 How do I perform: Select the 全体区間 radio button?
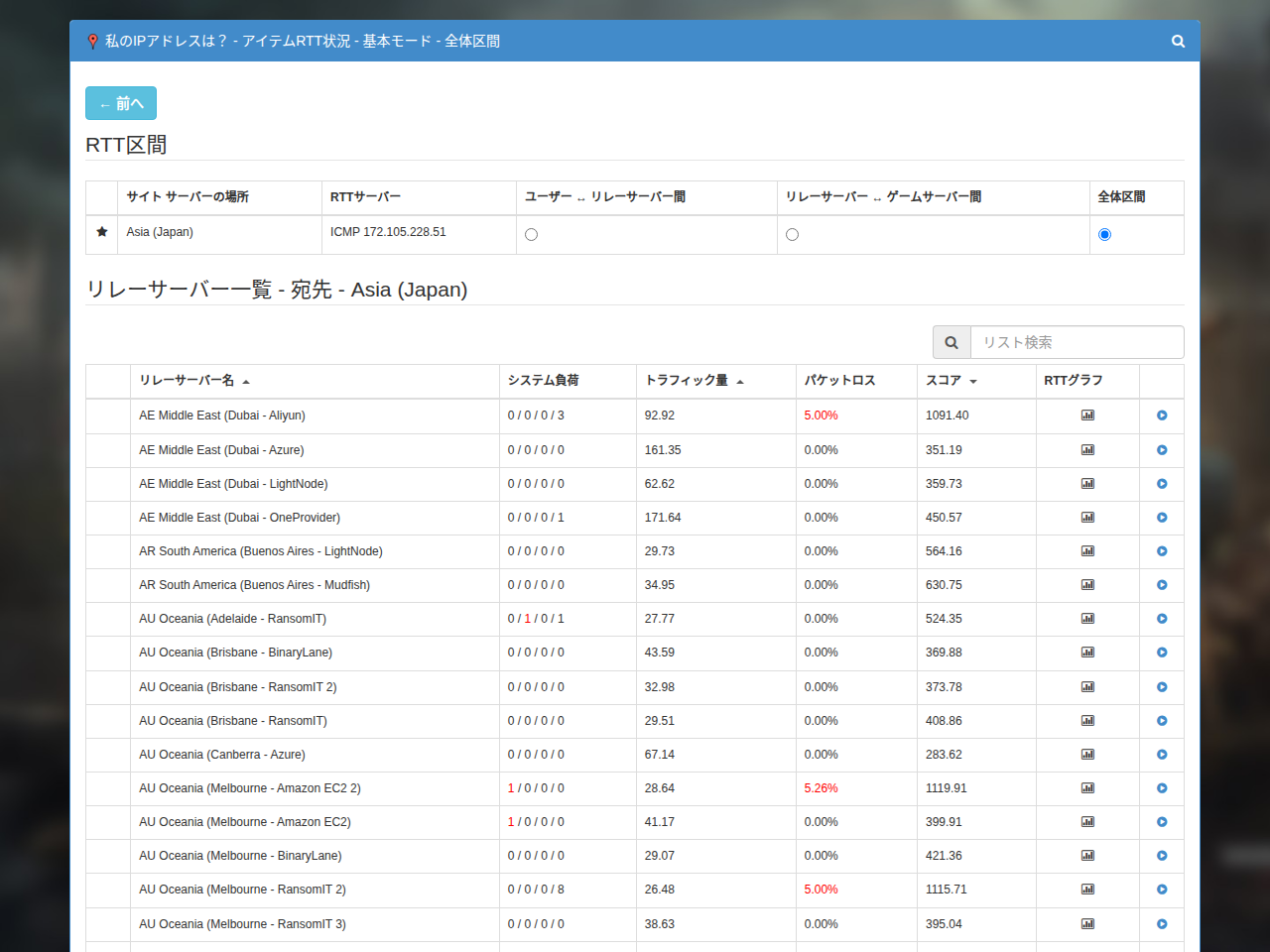[1104, 235]
